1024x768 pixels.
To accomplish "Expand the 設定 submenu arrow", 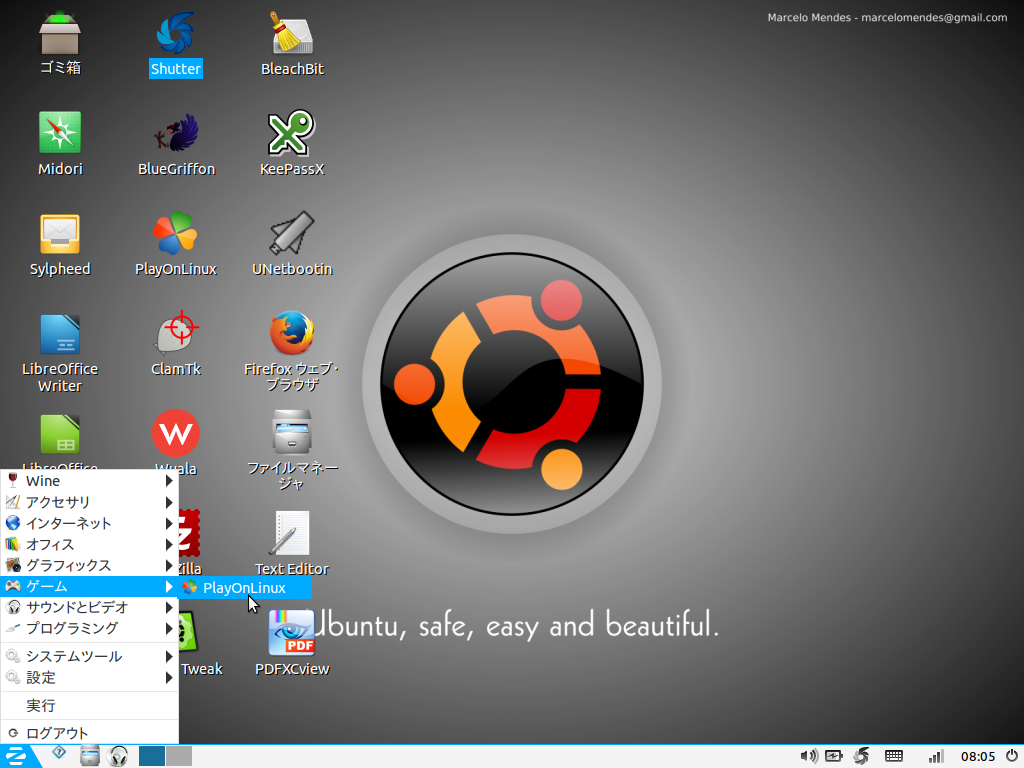I will (x=168, y=677).
